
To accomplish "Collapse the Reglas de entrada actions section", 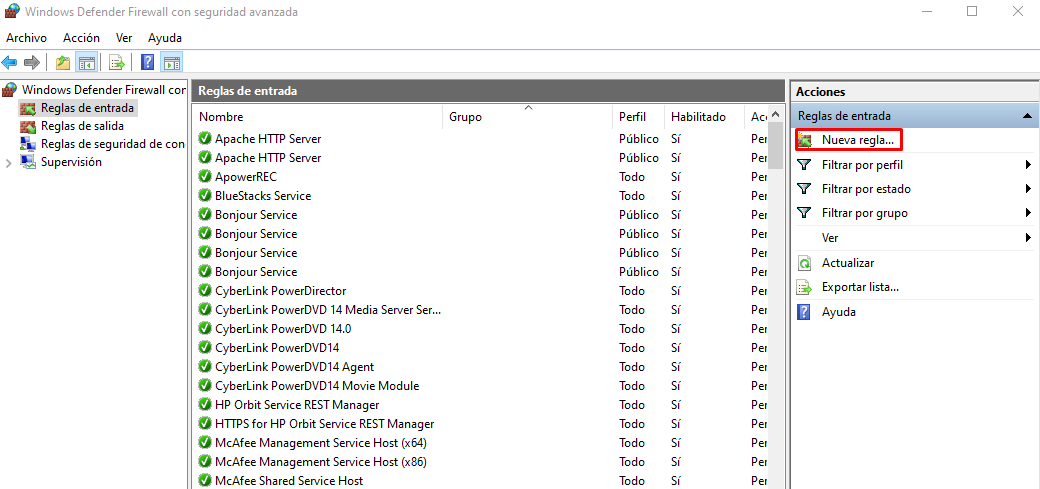I will coord(1027,116).
